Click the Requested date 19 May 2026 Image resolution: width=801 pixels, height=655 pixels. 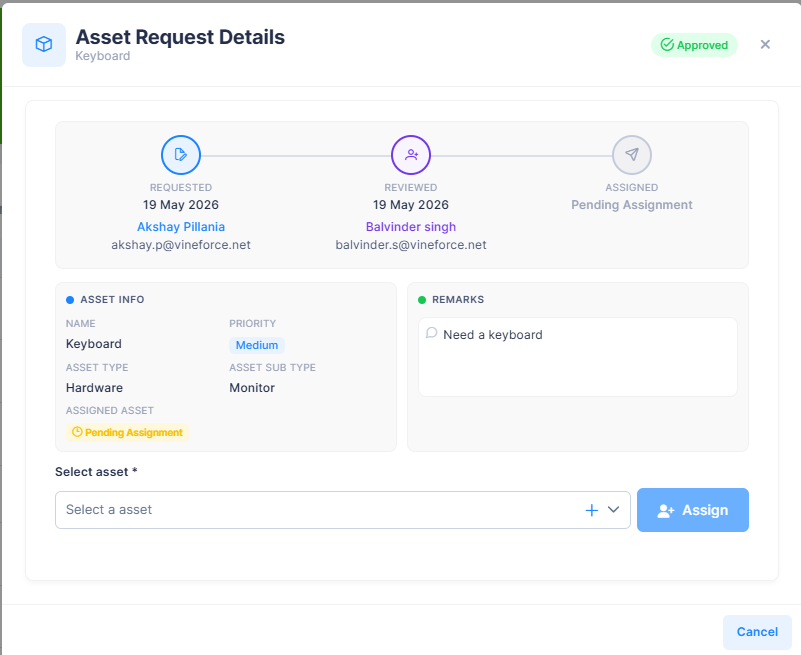(181, 205)
